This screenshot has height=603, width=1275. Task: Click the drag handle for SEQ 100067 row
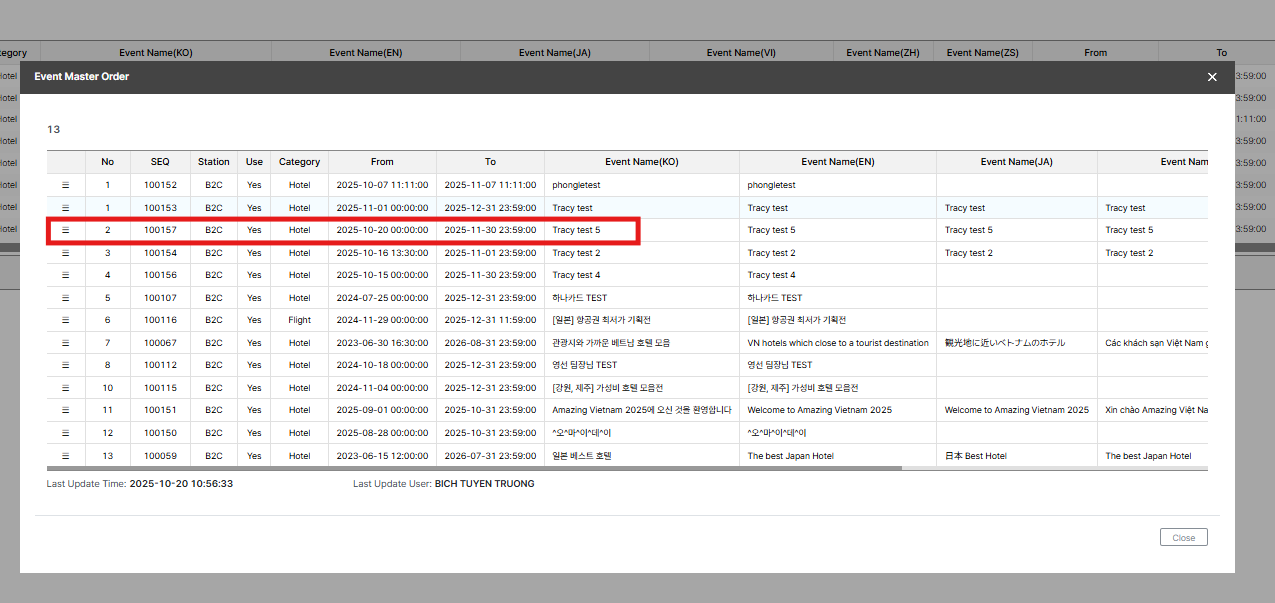pyautogui.click(x=66, y=343)
